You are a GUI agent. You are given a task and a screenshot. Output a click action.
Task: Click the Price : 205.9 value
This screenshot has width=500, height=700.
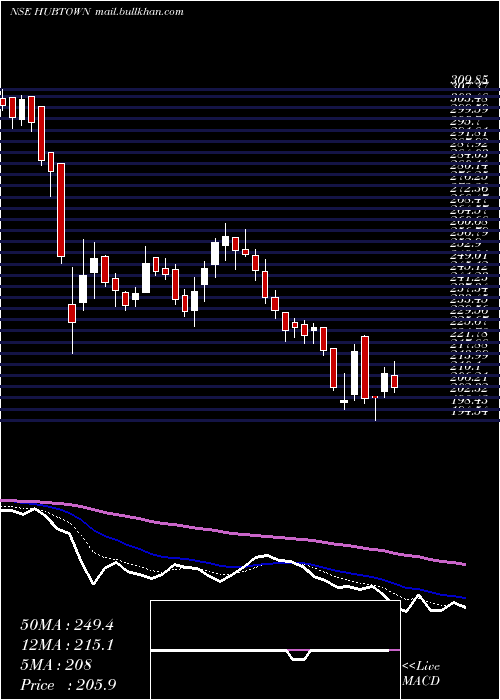coord(67,685)
